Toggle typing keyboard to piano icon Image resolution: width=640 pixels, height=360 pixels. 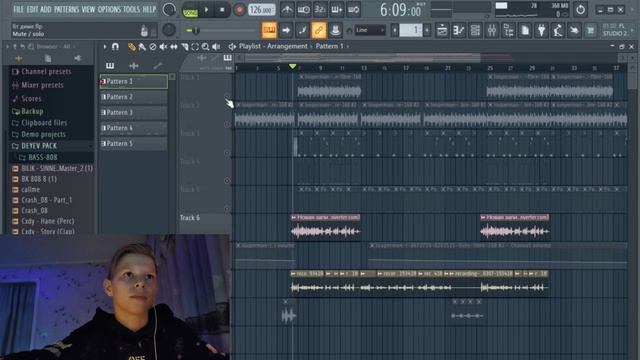pos(269,30)
